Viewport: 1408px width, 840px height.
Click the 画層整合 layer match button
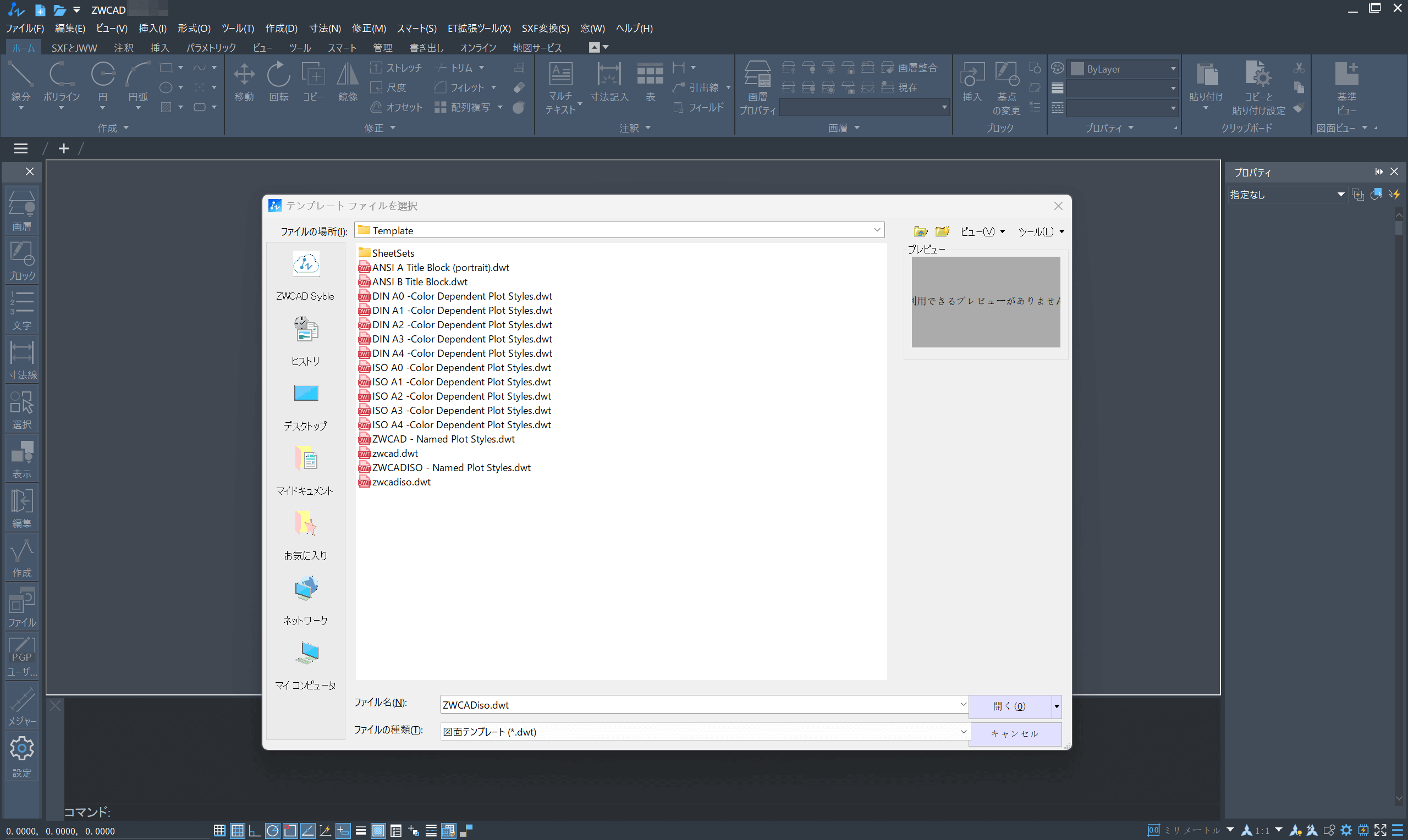click(910, 68)
